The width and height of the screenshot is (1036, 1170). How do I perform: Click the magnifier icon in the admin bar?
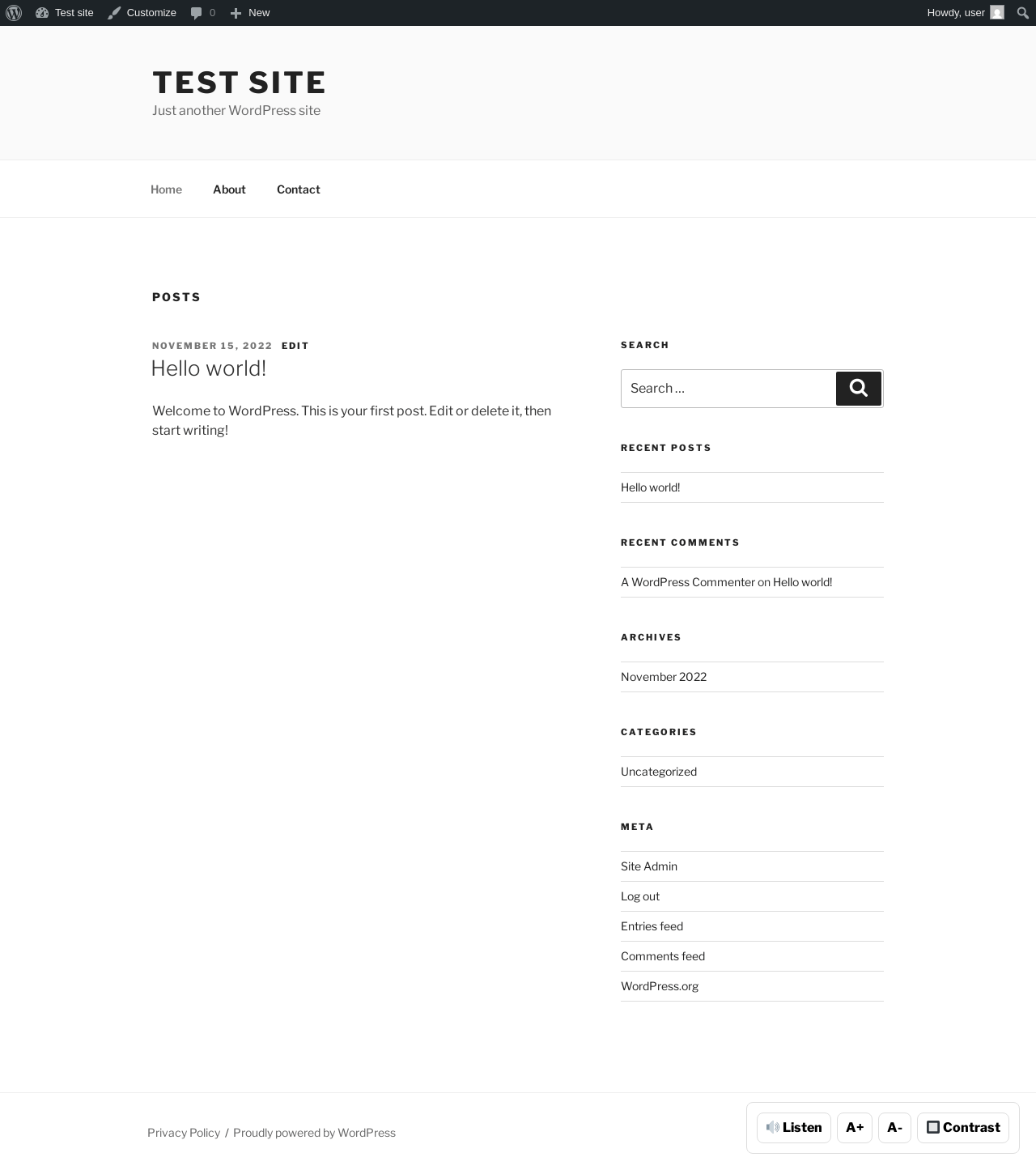tap(1022, 13)
